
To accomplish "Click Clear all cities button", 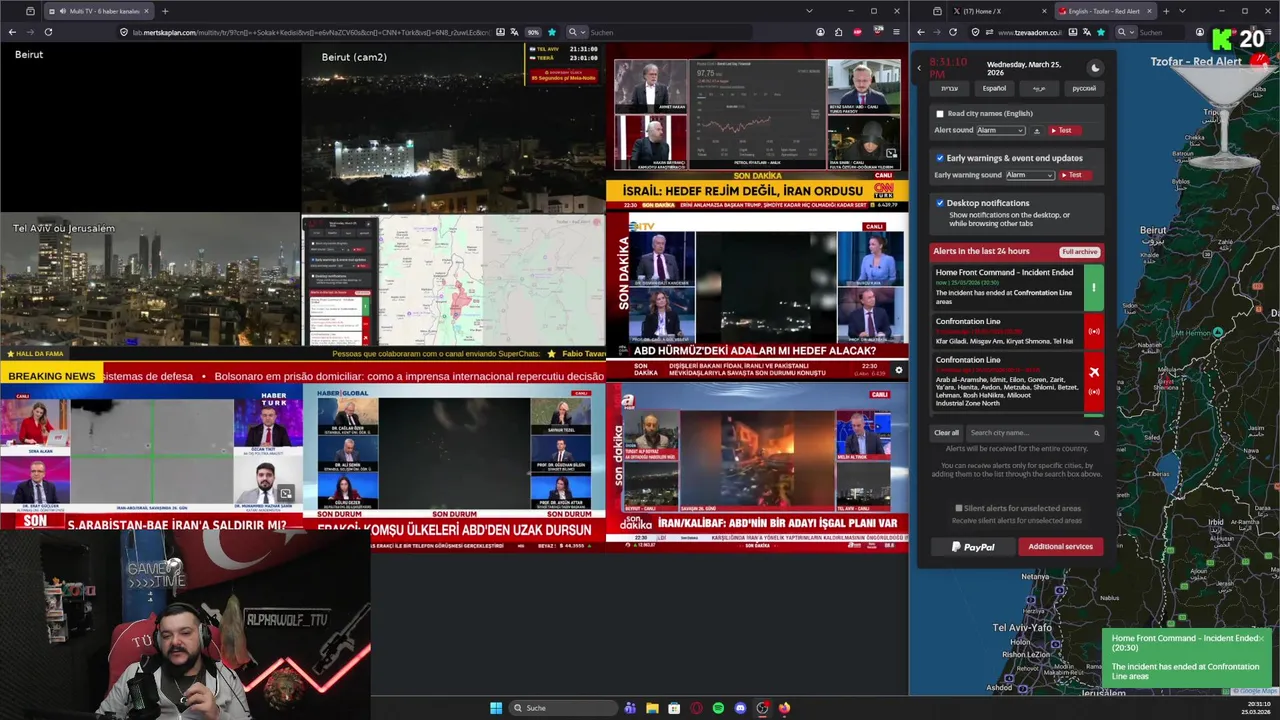I will [946, 433].
